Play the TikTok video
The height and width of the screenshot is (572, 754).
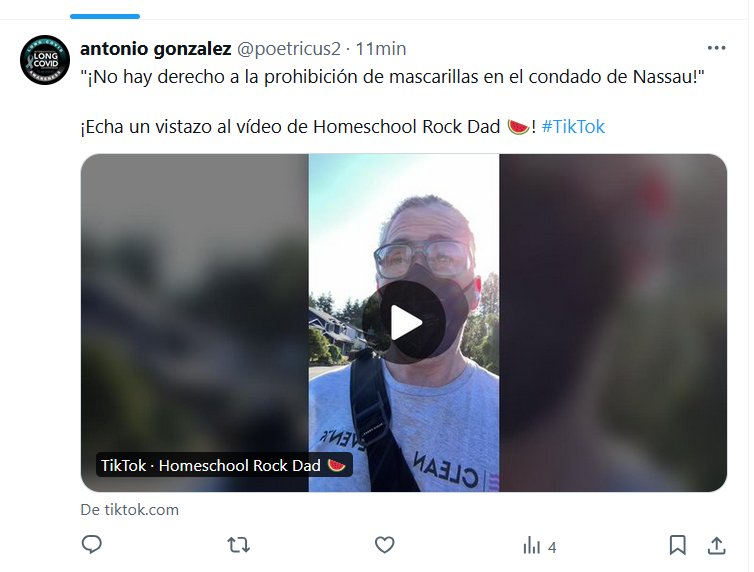point(404,323)
